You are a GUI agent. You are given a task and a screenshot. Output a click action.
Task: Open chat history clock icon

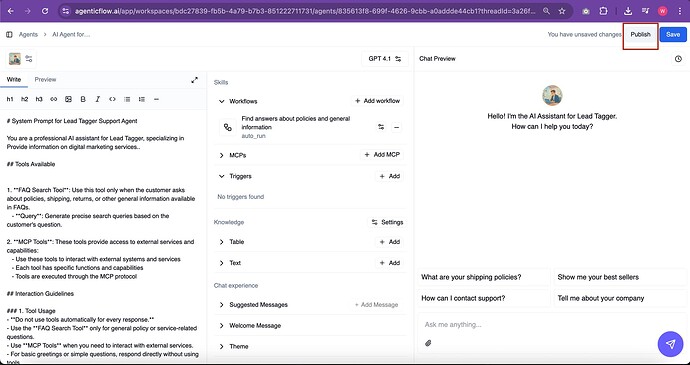point(678,59)
